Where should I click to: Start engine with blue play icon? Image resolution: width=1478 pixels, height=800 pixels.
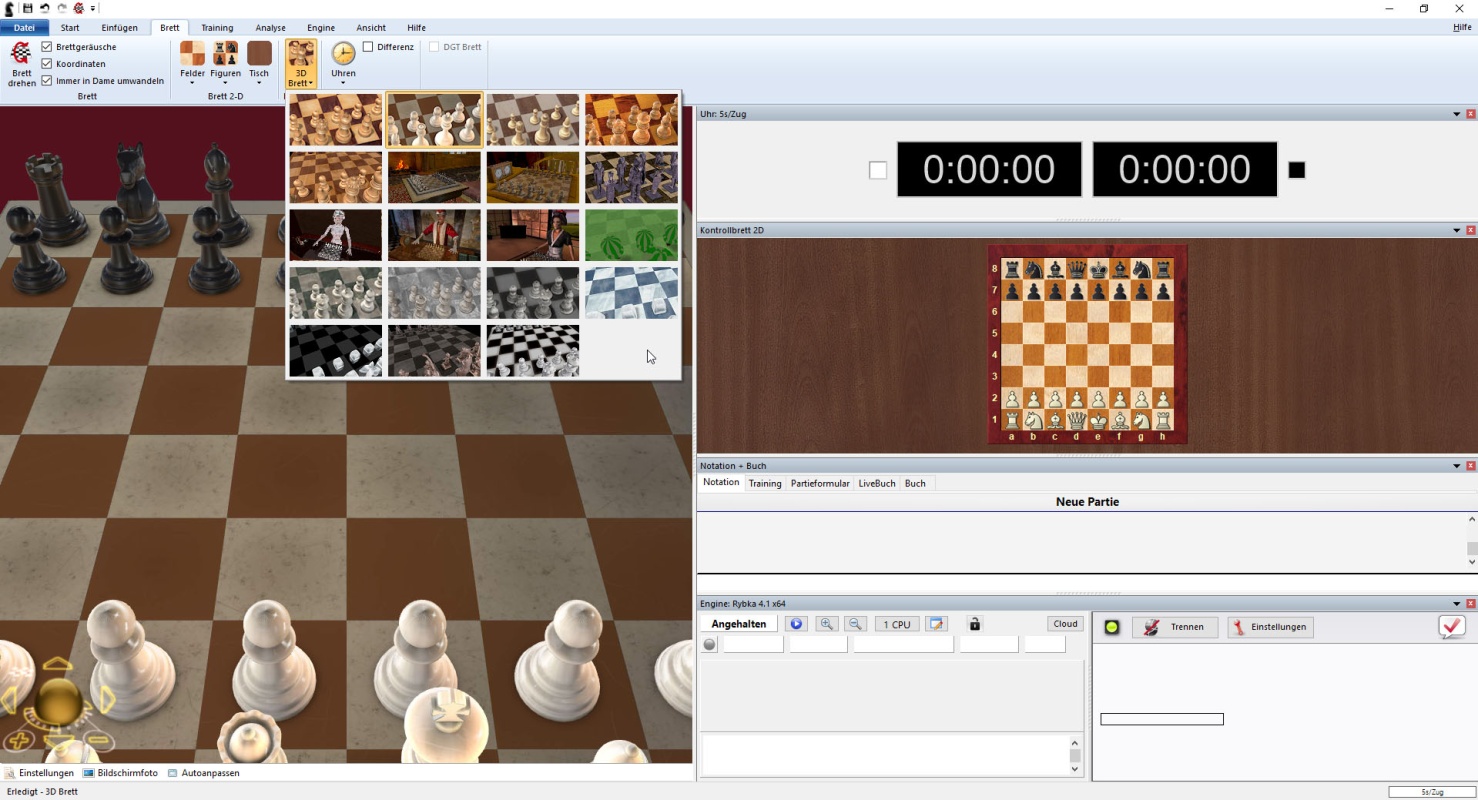click(x=797, y=624)
